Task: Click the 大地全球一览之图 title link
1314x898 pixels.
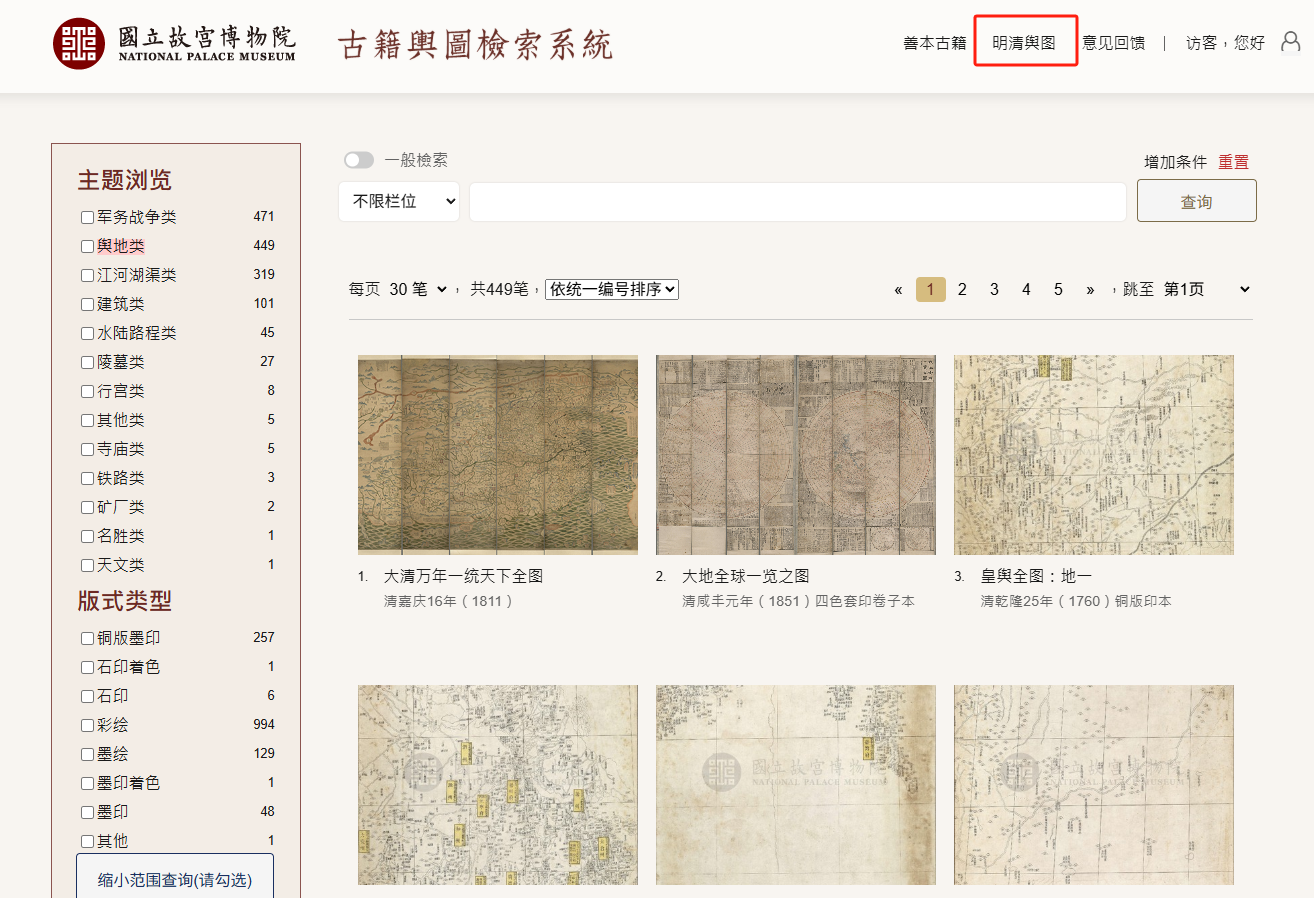Action: [745, 577]
